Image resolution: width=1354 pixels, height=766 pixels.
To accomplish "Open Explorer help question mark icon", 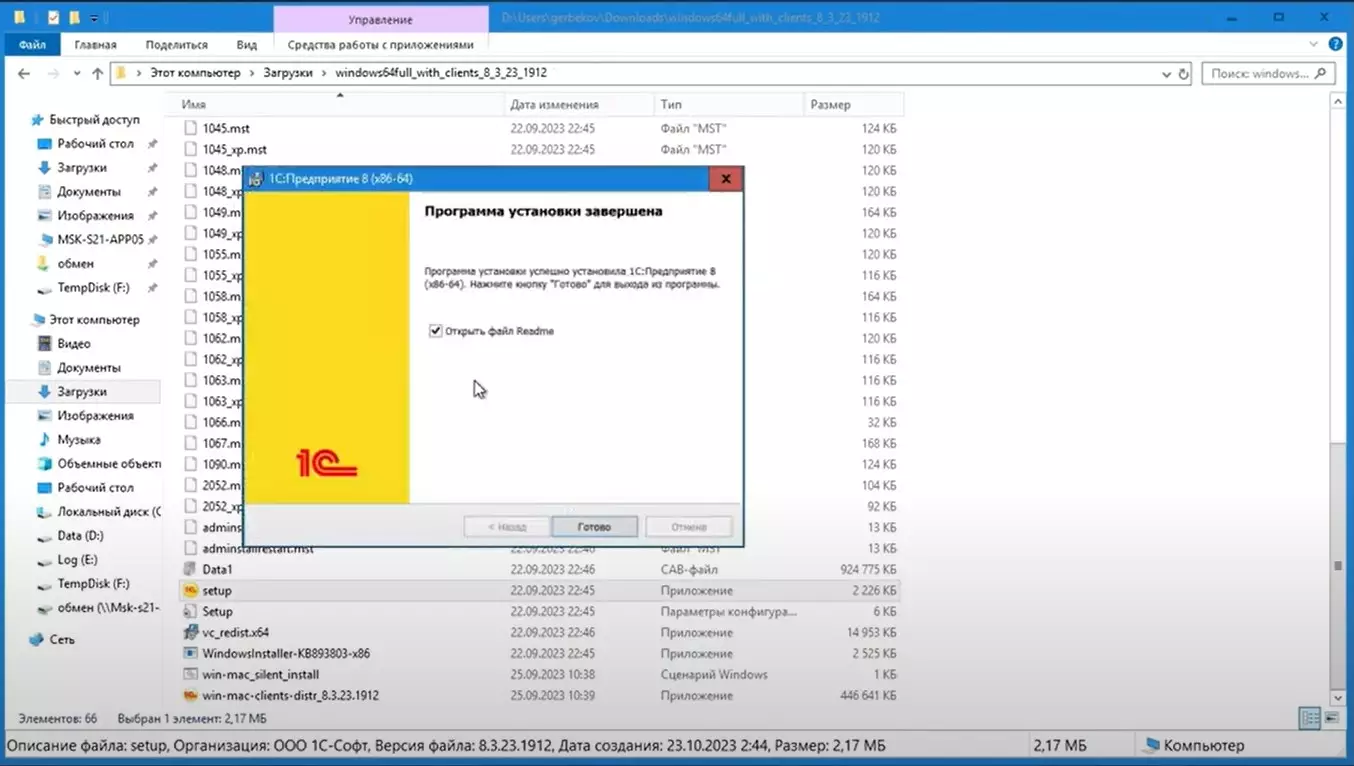I will point(1335,44).
